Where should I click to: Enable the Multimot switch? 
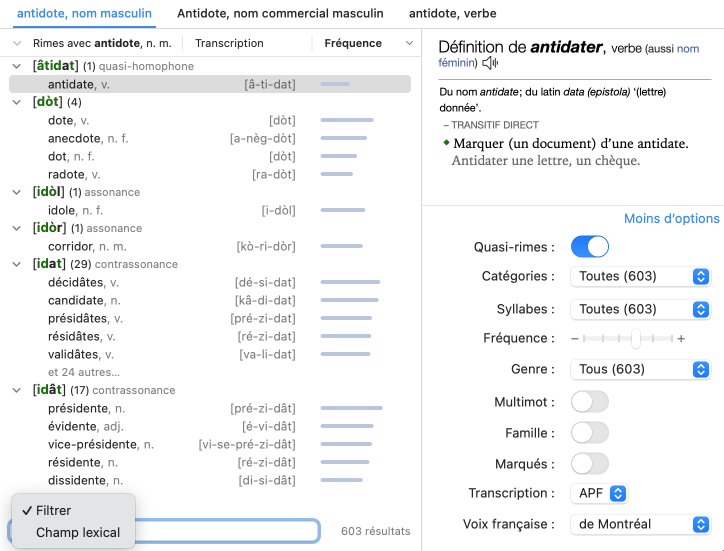point(589,402)
